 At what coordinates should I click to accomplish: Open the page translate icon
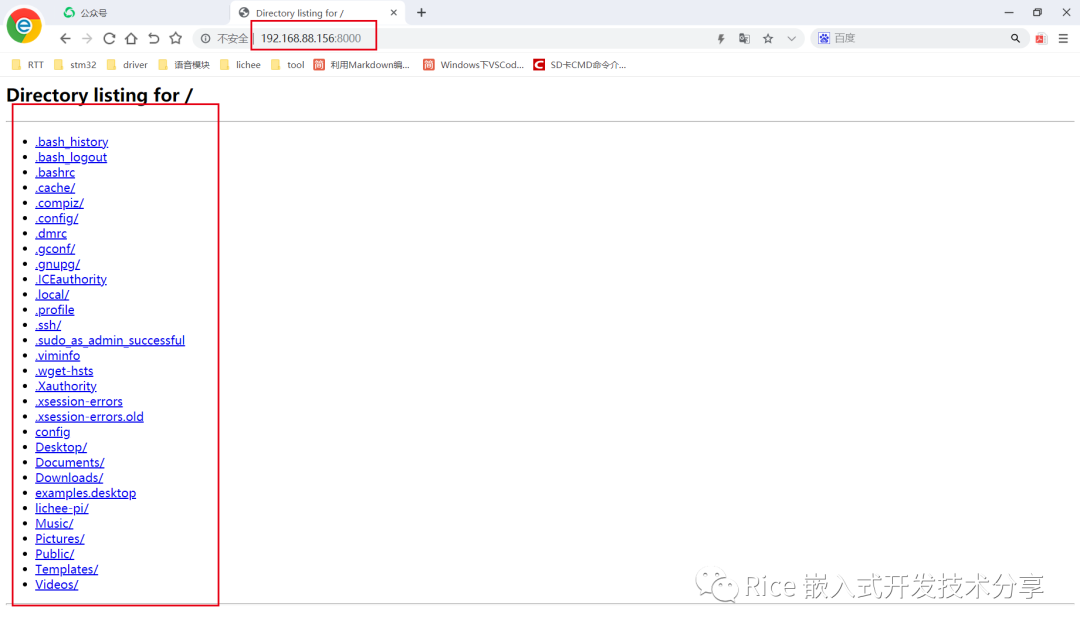[x=744, y=39]
